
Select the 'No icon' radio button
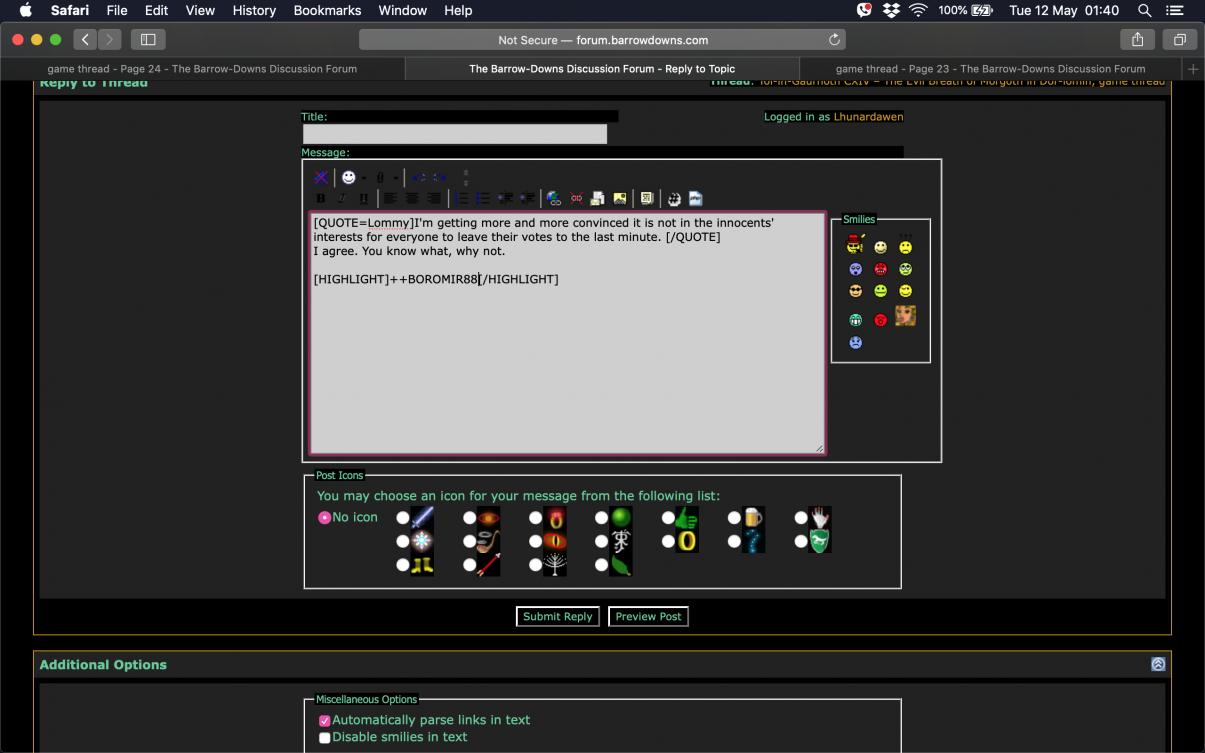point(324,518)
